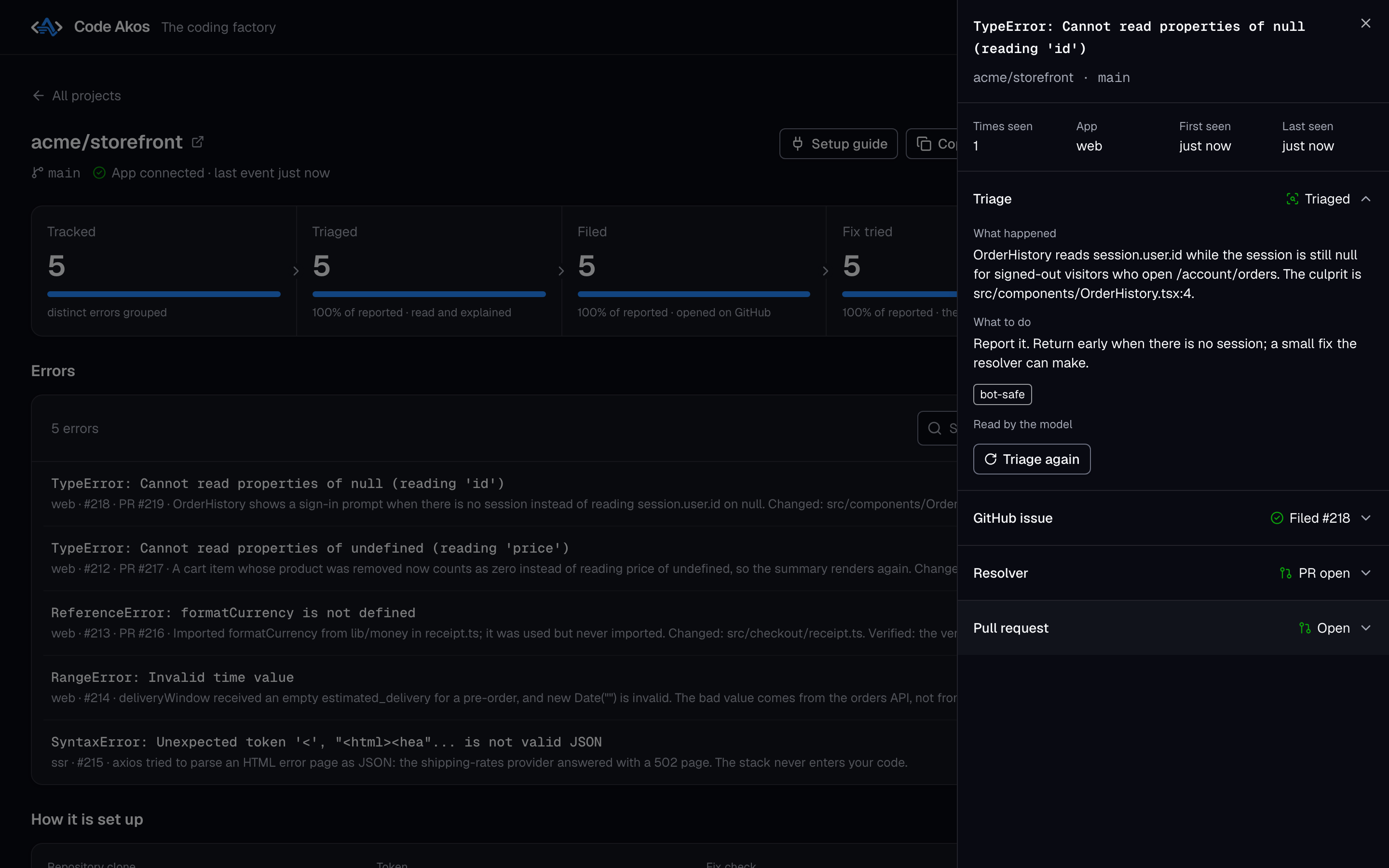Click the Triaged progress bar
The image size is (1389, 868).
[429, 294]
